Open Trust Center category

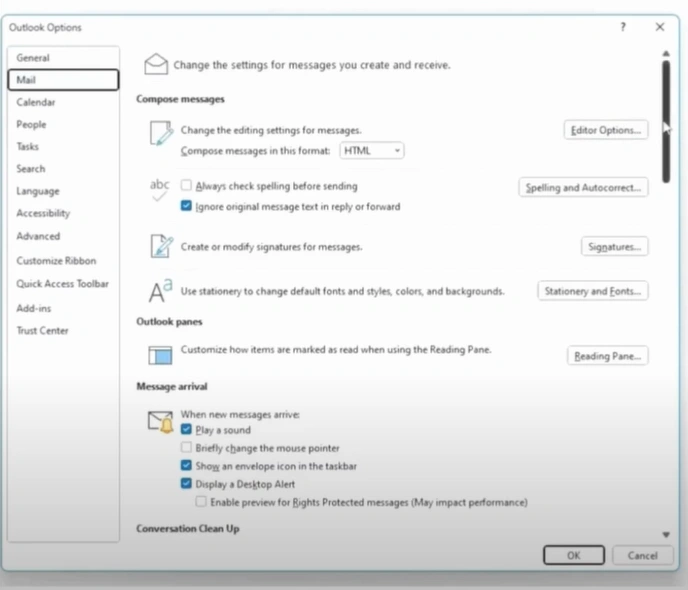[x=63, y=331]
